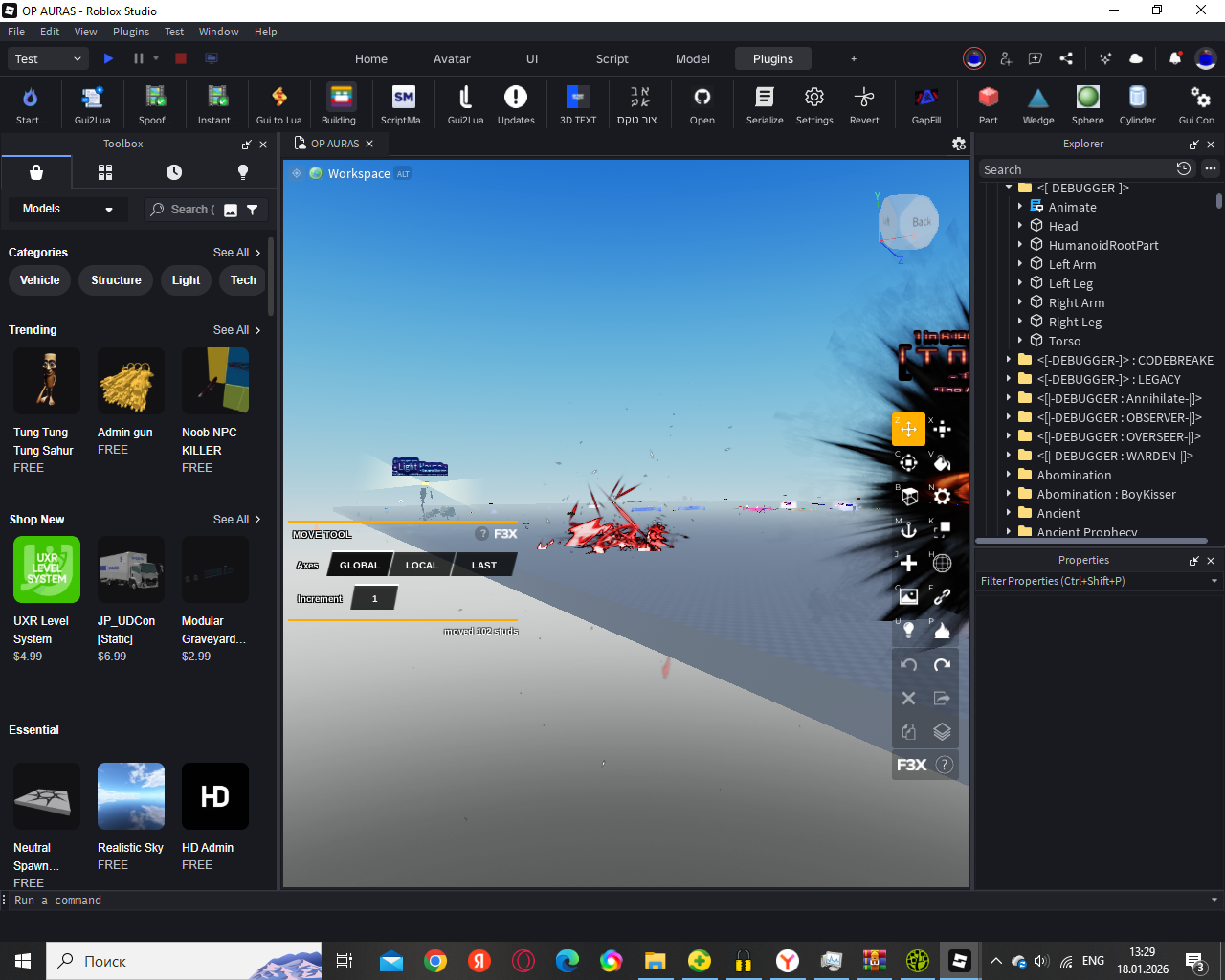The image size is (1225, 980).
Task: Click See All next to Categories
Action: (x=236, y=253)
